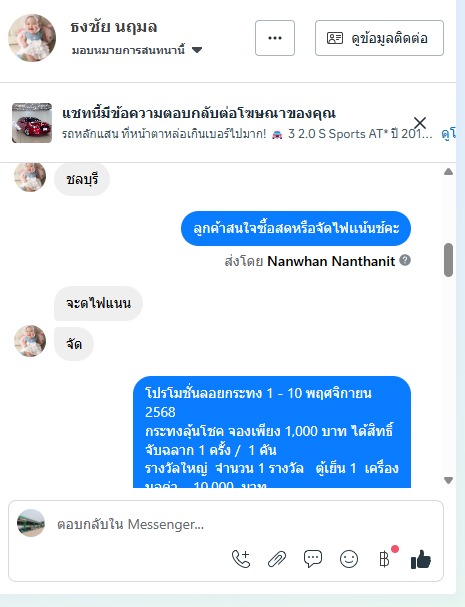Screen dimensions: 465x607
Task: Click the help icon beside Nanwhan Nanthanit
Action: point(405,260)
